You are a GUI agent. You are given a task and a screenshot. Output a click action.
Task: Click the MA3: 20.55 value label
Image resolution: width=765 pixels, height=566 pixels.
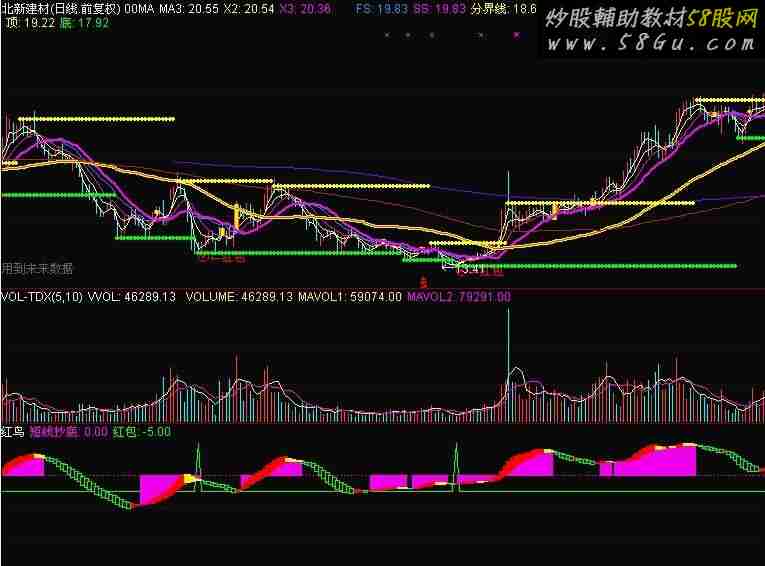tap(189, 9)
